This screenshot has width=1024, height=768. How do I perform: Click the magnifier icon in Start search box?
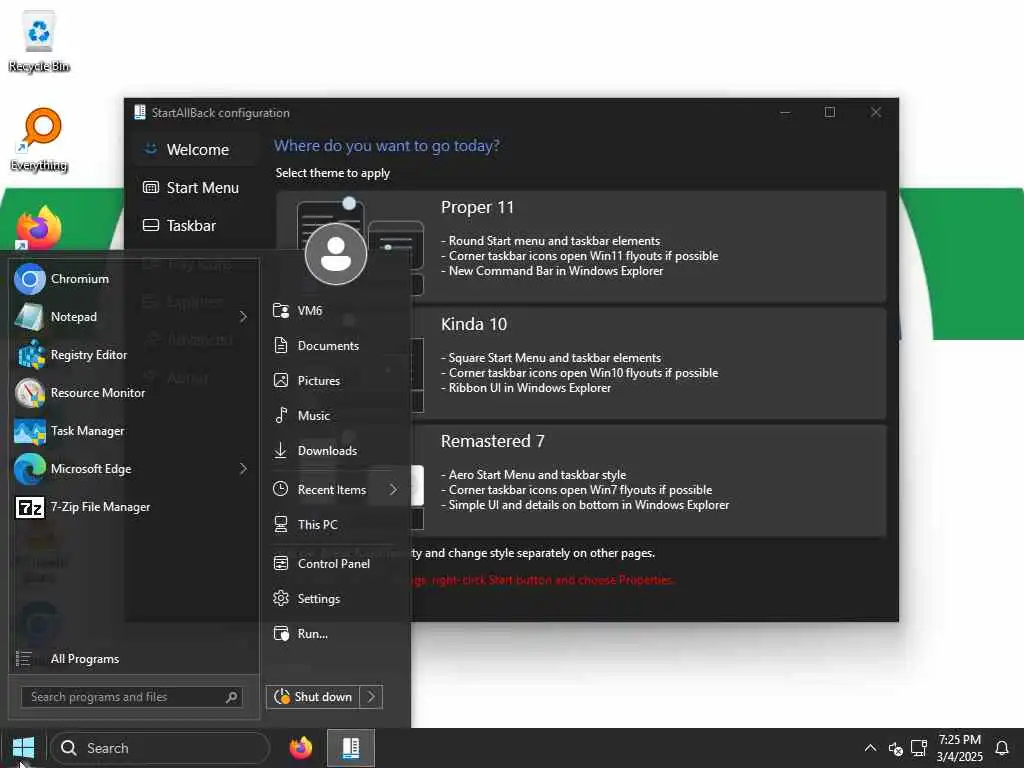[x=231, y=697]
